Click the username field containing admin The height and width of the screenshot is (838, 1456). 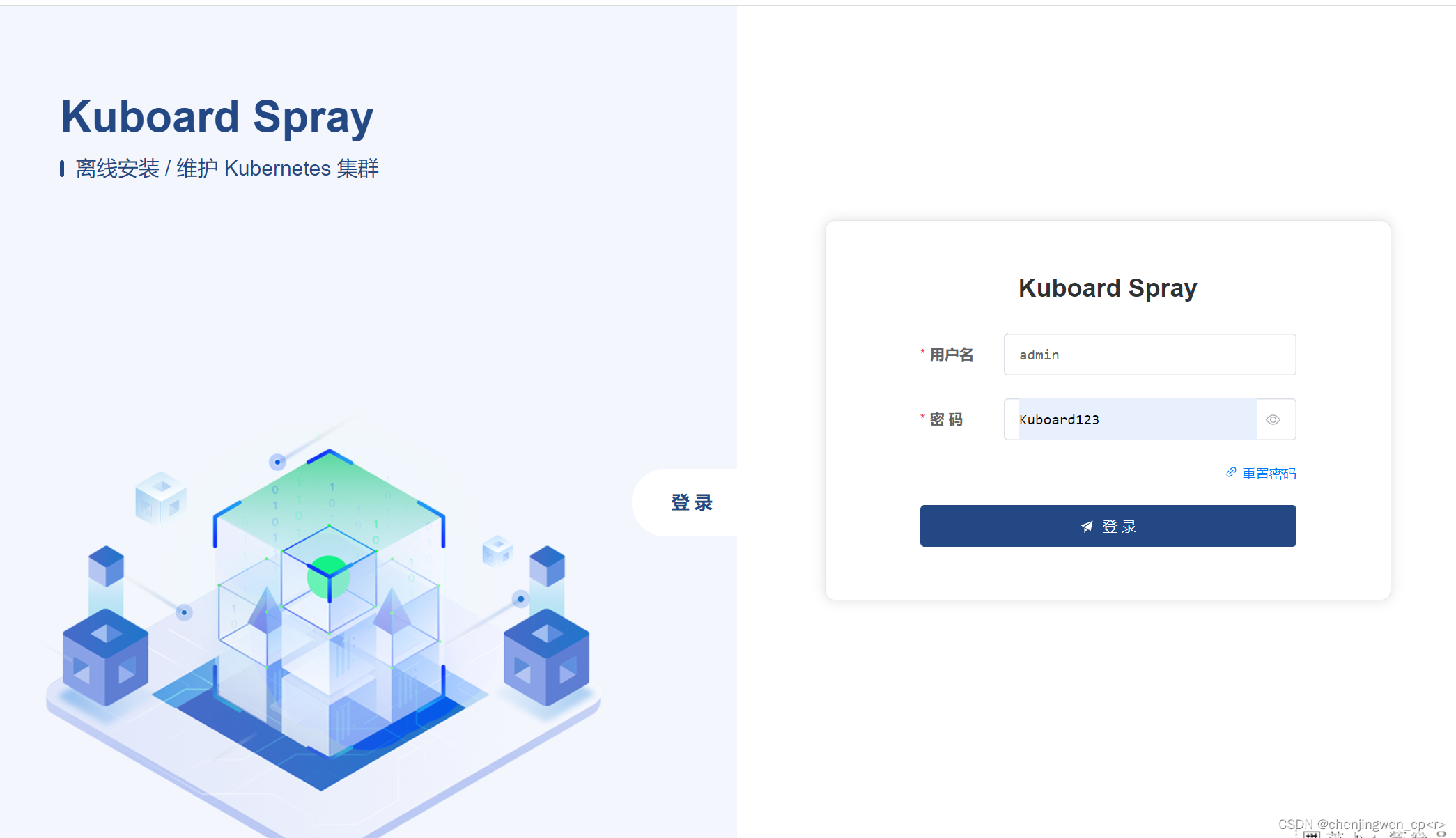[x=1149, y=355]
